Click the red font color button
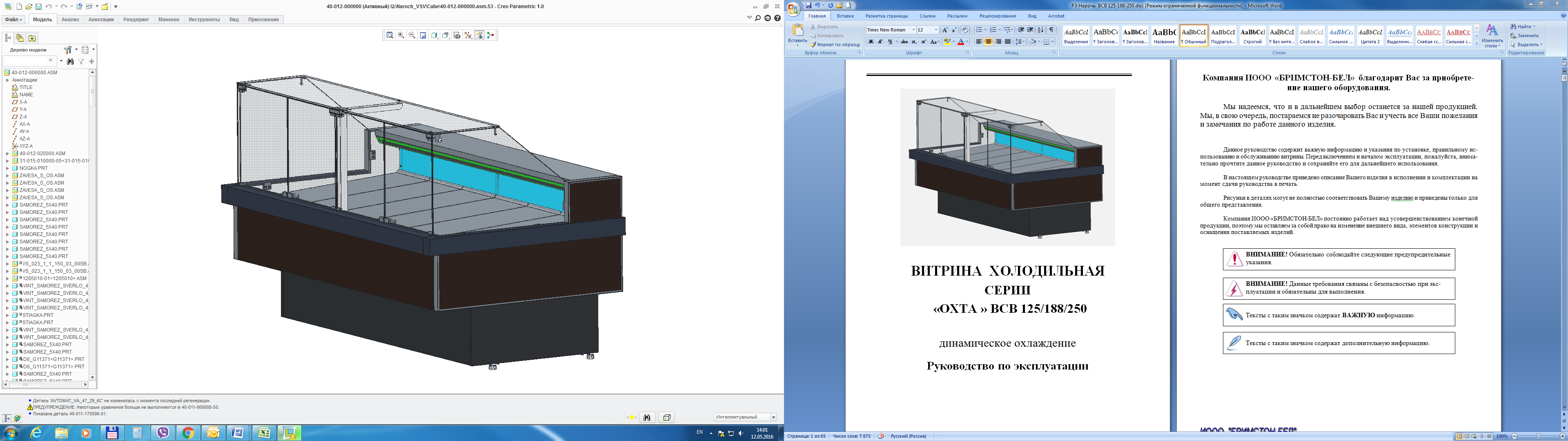 pos(961,41)
